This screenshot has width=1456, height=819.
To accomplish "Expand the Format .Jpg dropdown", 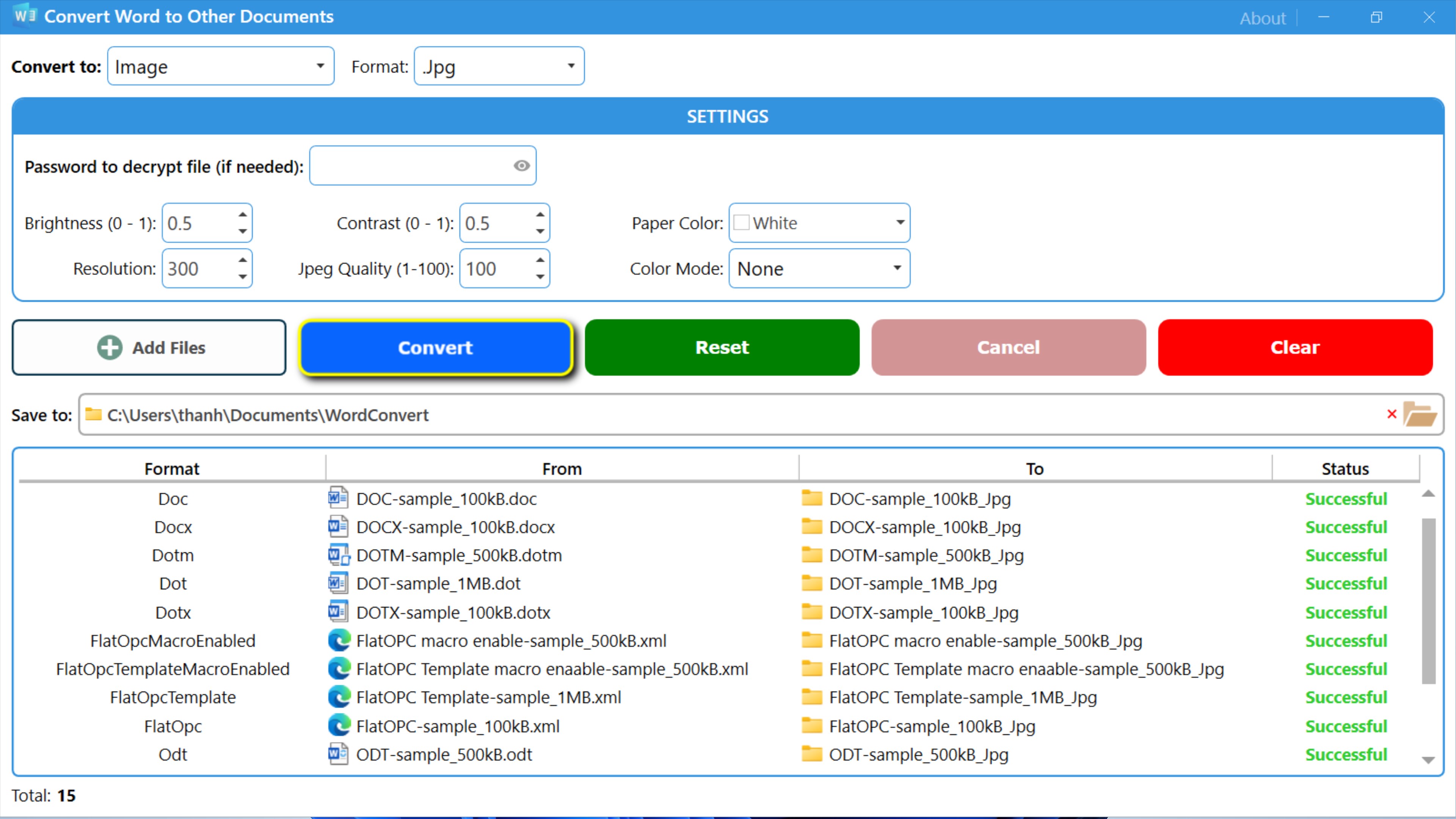I will 499,66.
